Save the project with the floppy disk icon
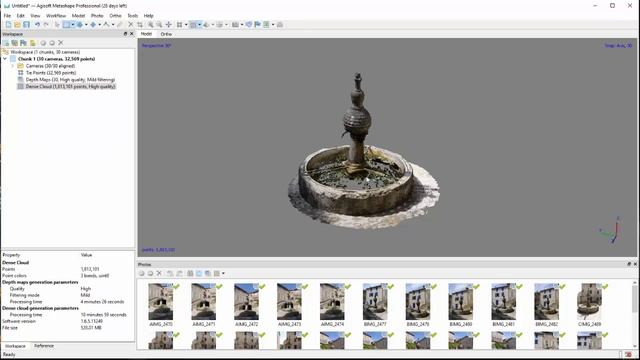The width and height of the screenshot is (640, 360). pyautogui.click(x=27, y=25)
